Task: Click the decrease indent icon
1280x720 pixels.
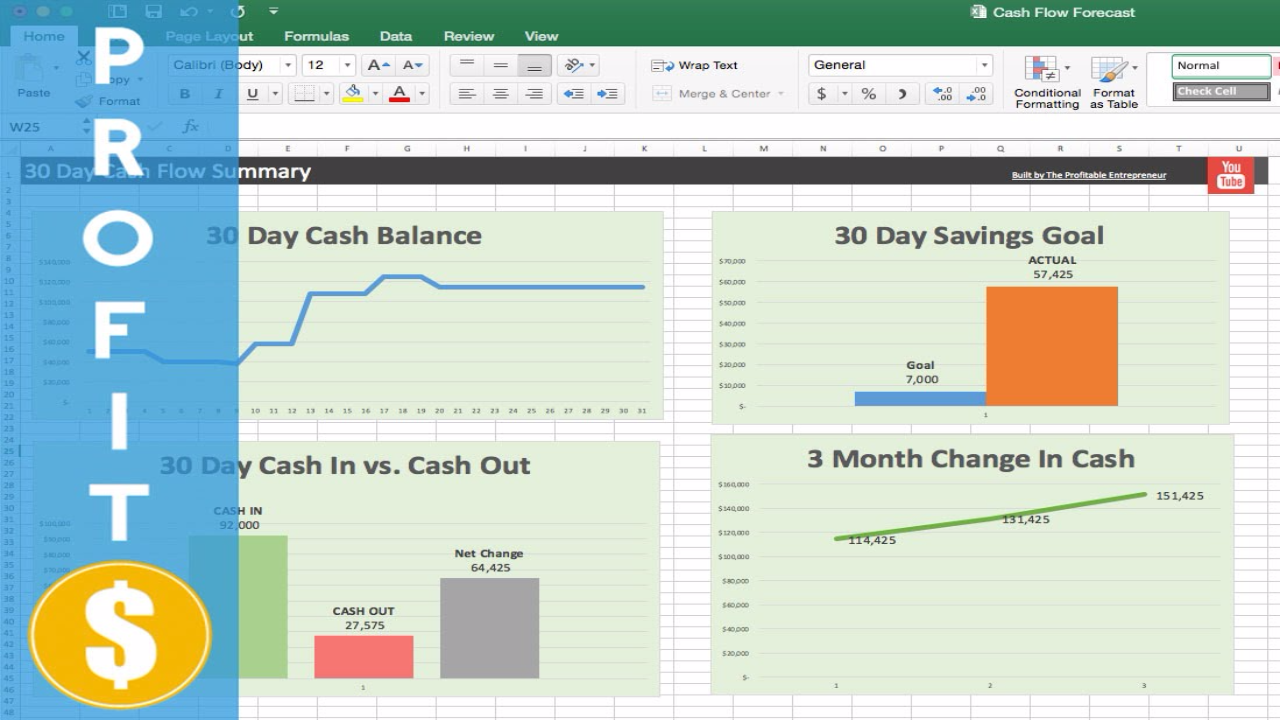Action: click(574, 93)
